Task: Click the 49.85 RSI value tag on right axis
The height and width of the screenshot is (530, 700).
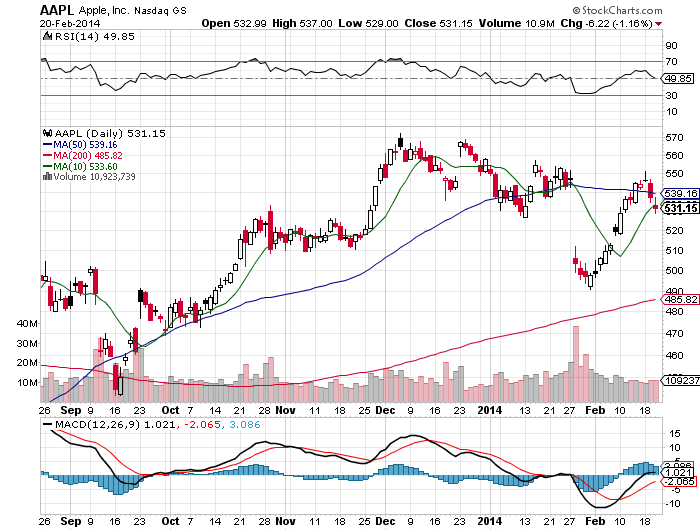Action: tap(678, 79)
